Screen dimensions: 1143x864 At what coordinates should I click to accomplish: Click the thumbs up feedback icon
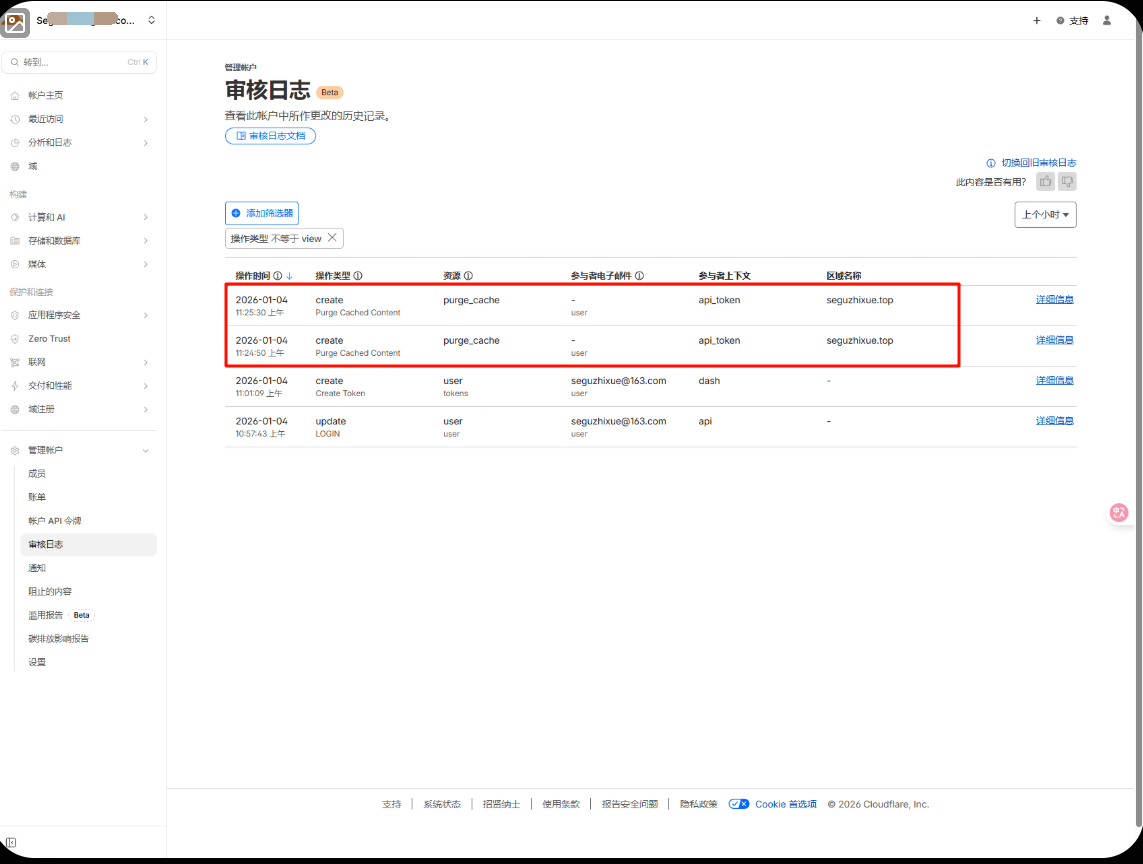point(1046,181)
